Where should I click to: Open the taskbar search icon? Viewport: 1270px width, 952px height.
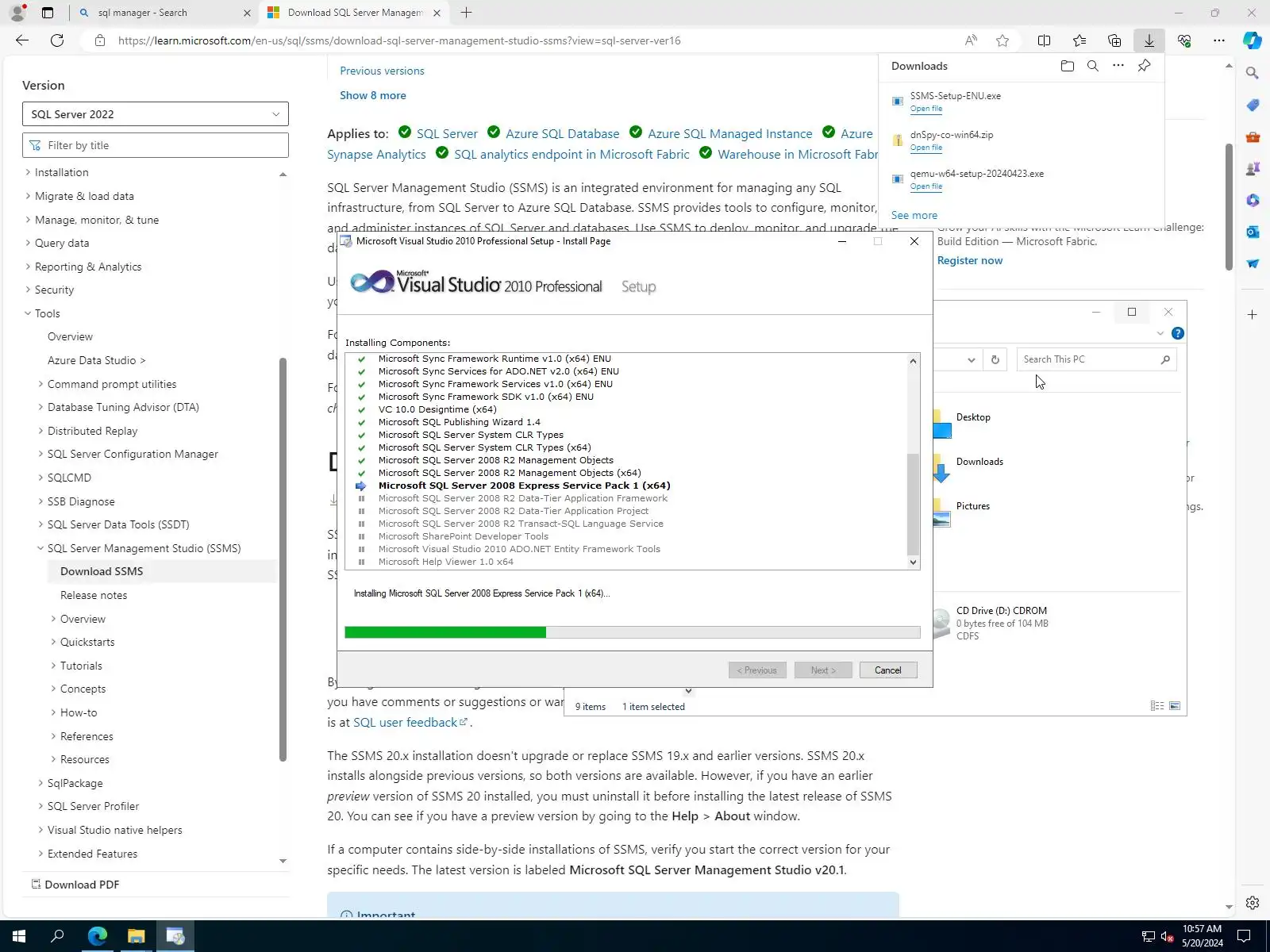click(x=57, y=936)
